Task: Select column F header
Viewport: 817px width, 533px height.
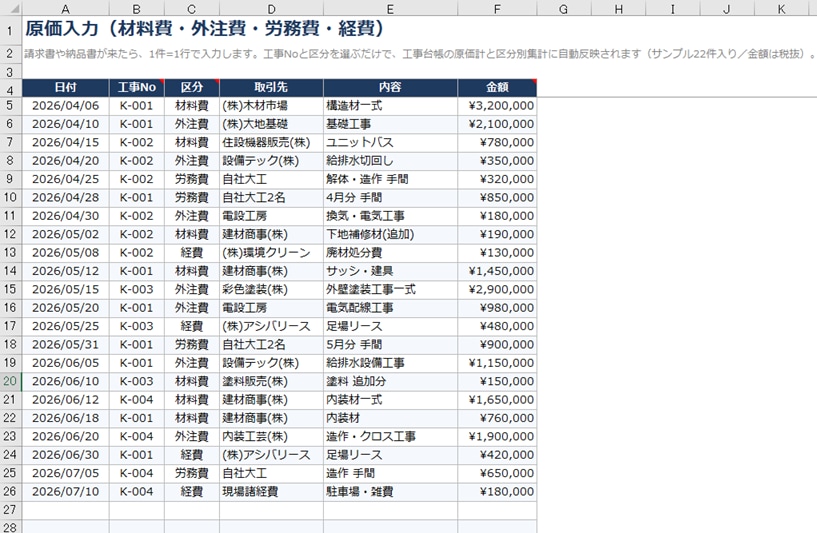Action: coord(497,8)
